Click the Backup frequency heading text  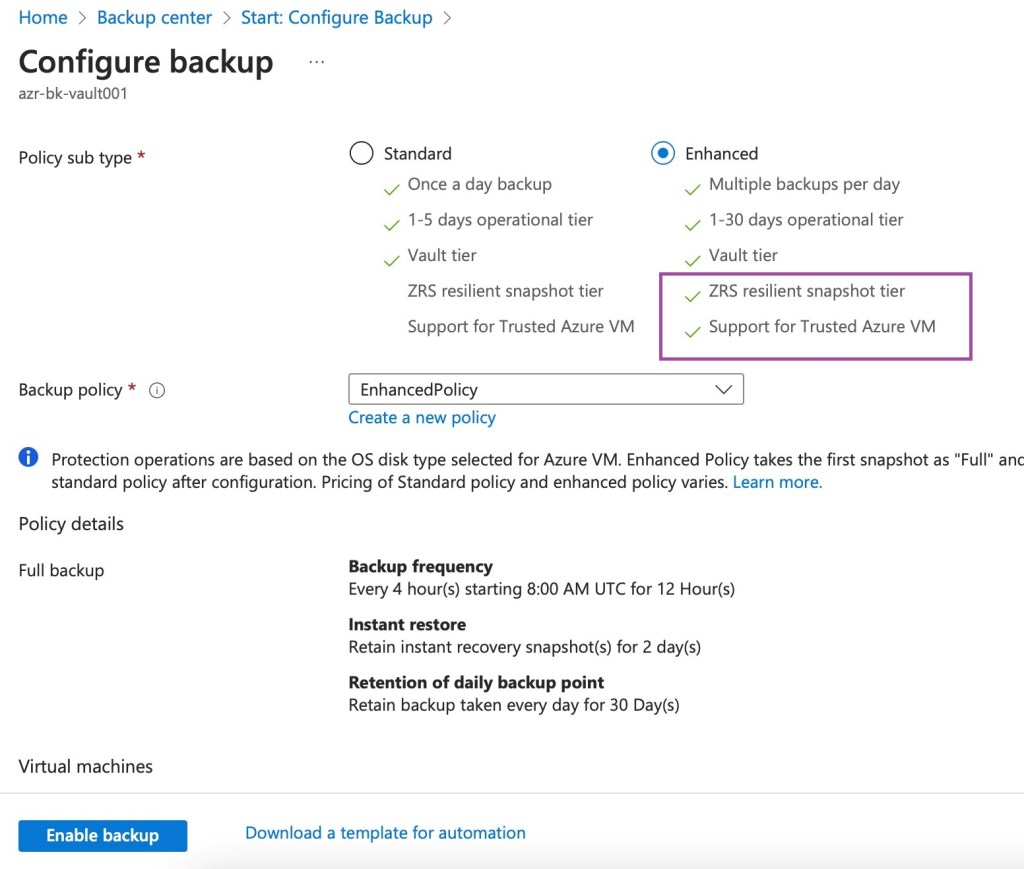click(420, 567)
